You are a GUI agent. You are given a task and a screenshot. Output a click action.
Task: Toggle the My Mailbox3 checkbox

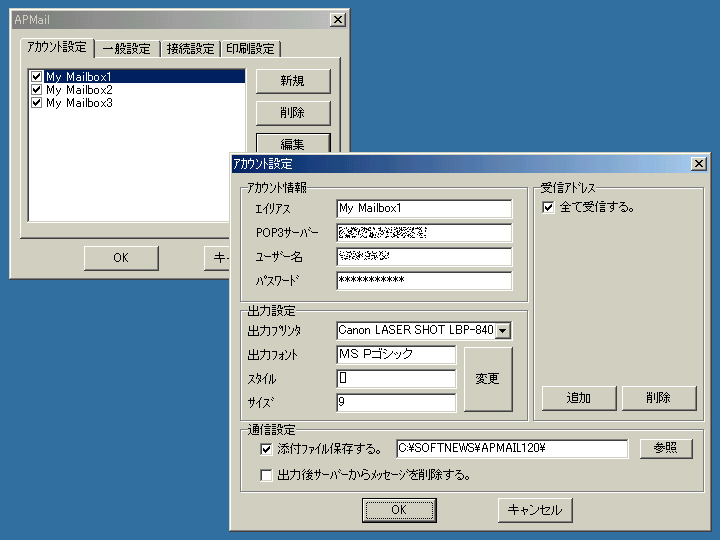coord(37,103)
